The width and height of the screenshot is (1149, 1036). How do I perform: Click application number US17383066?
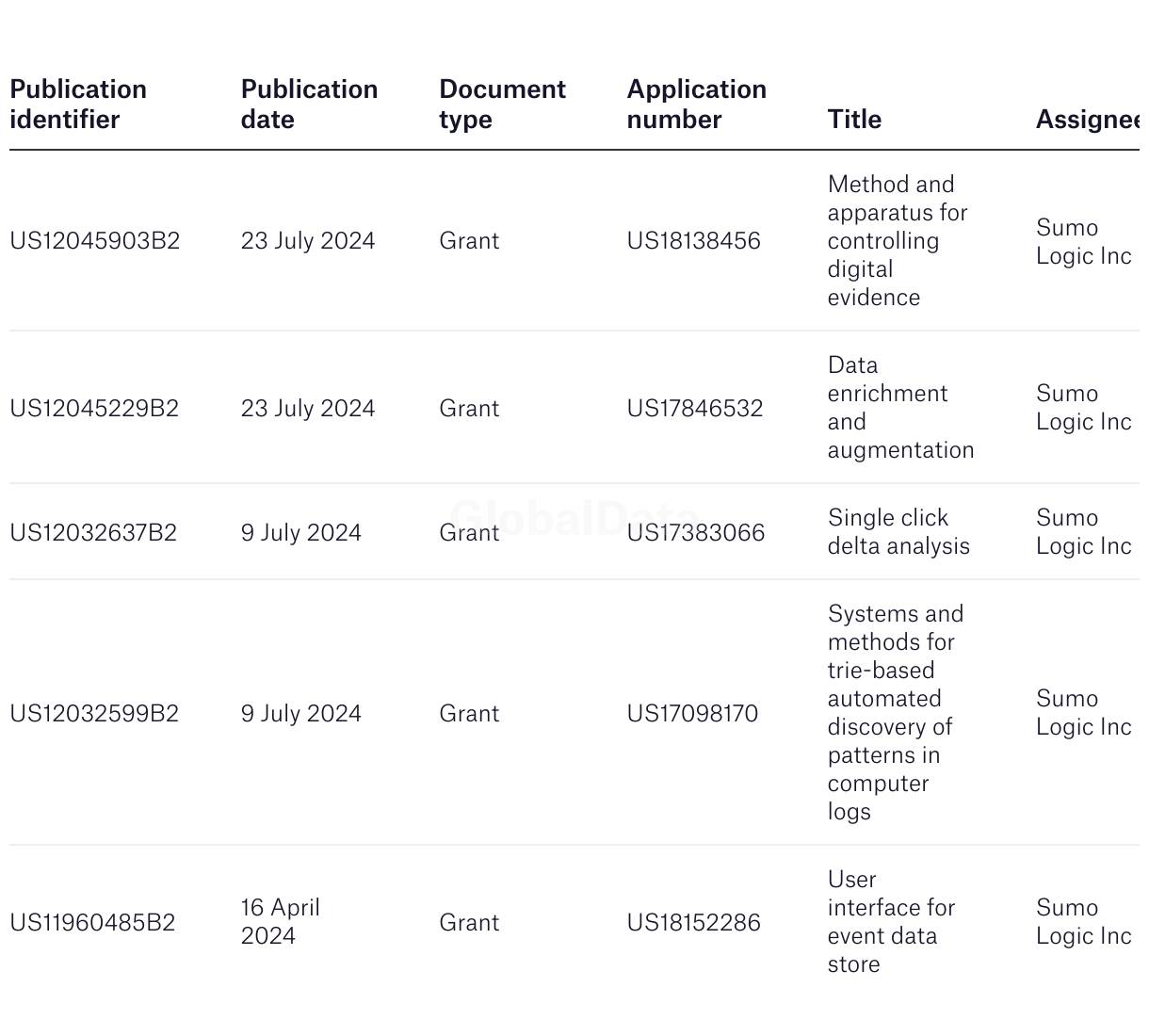[696, 533]
